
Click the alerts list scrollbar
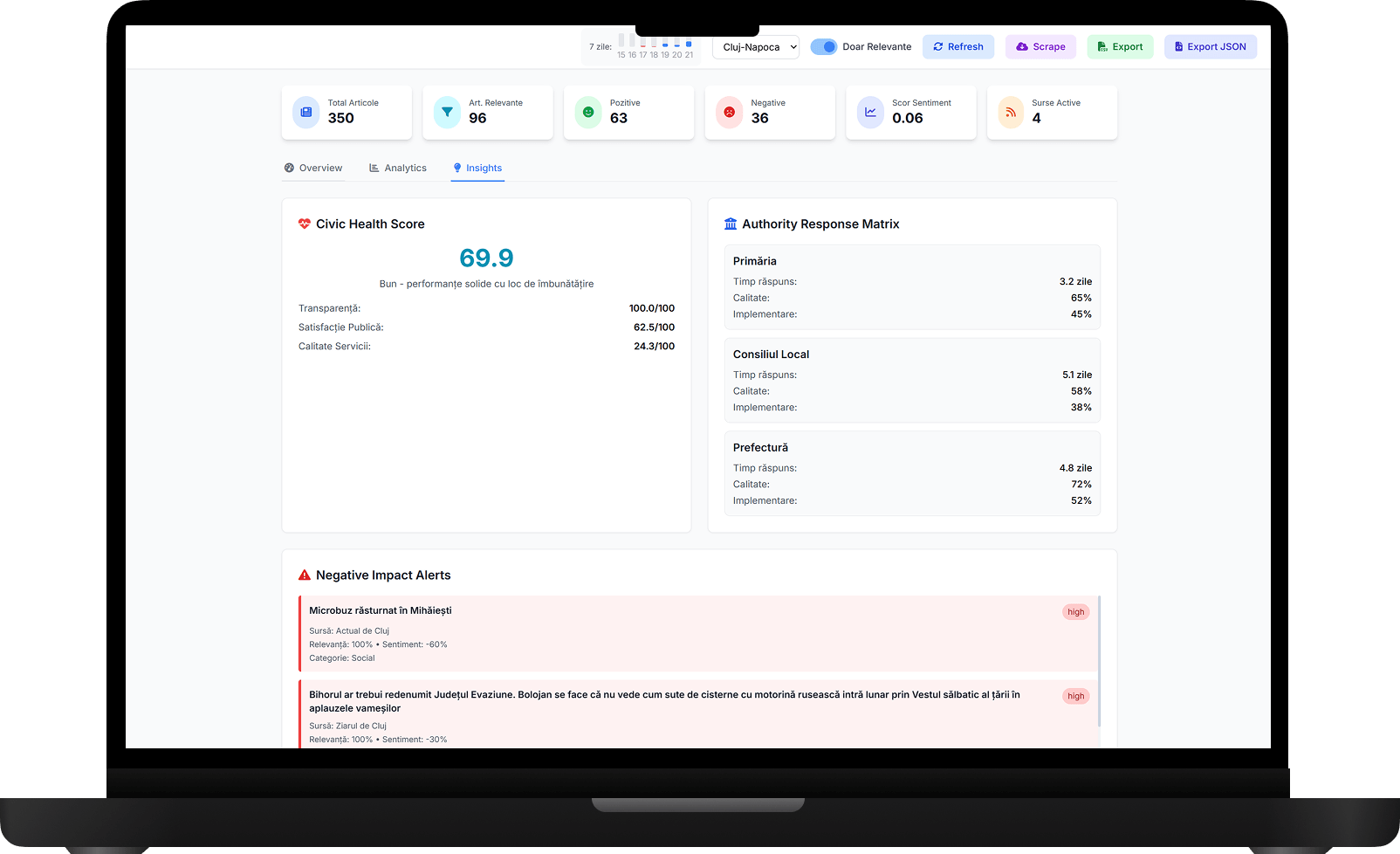tap(1099, 661)
